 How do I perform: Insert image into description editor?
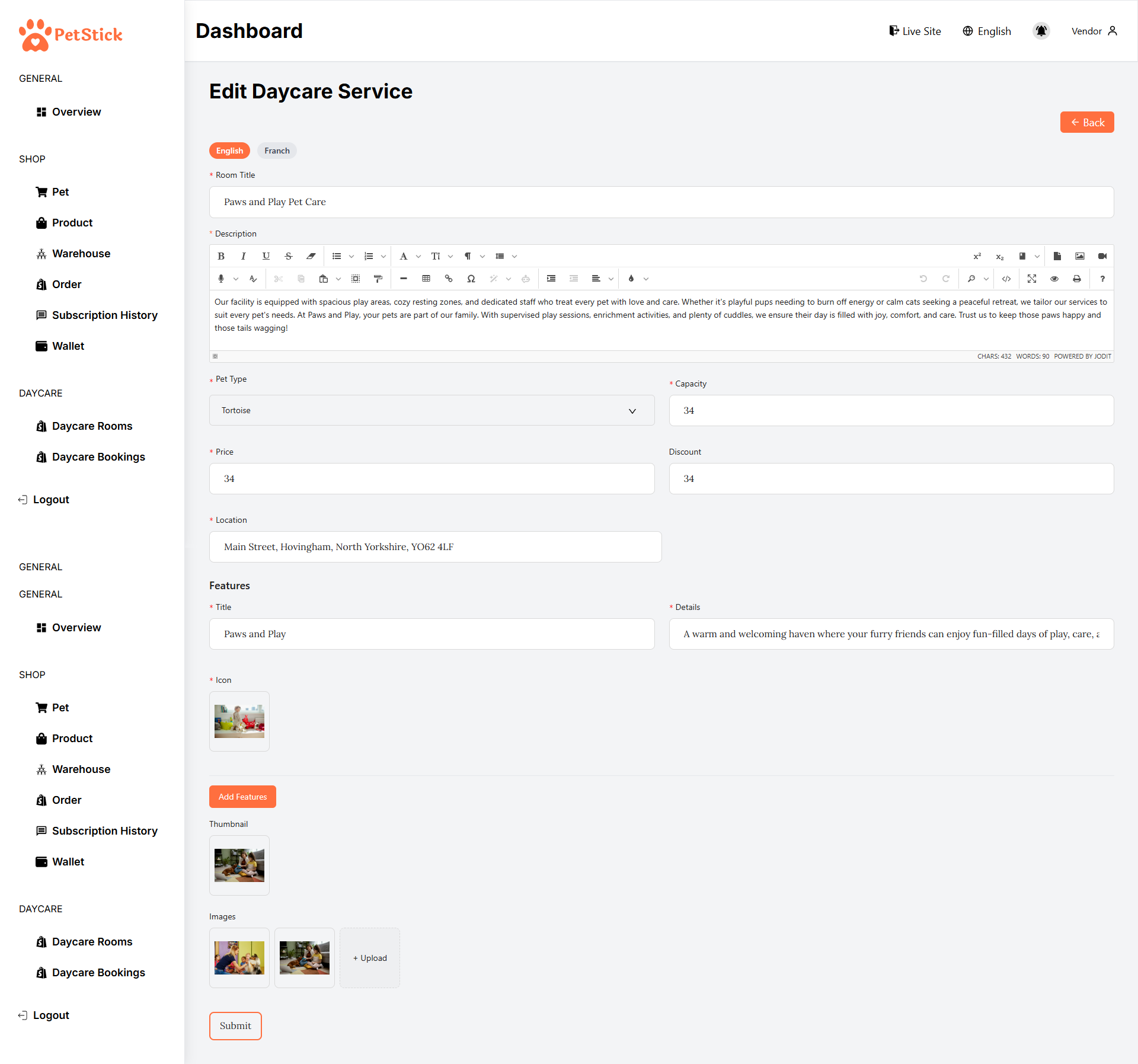tap(1080, 256)
